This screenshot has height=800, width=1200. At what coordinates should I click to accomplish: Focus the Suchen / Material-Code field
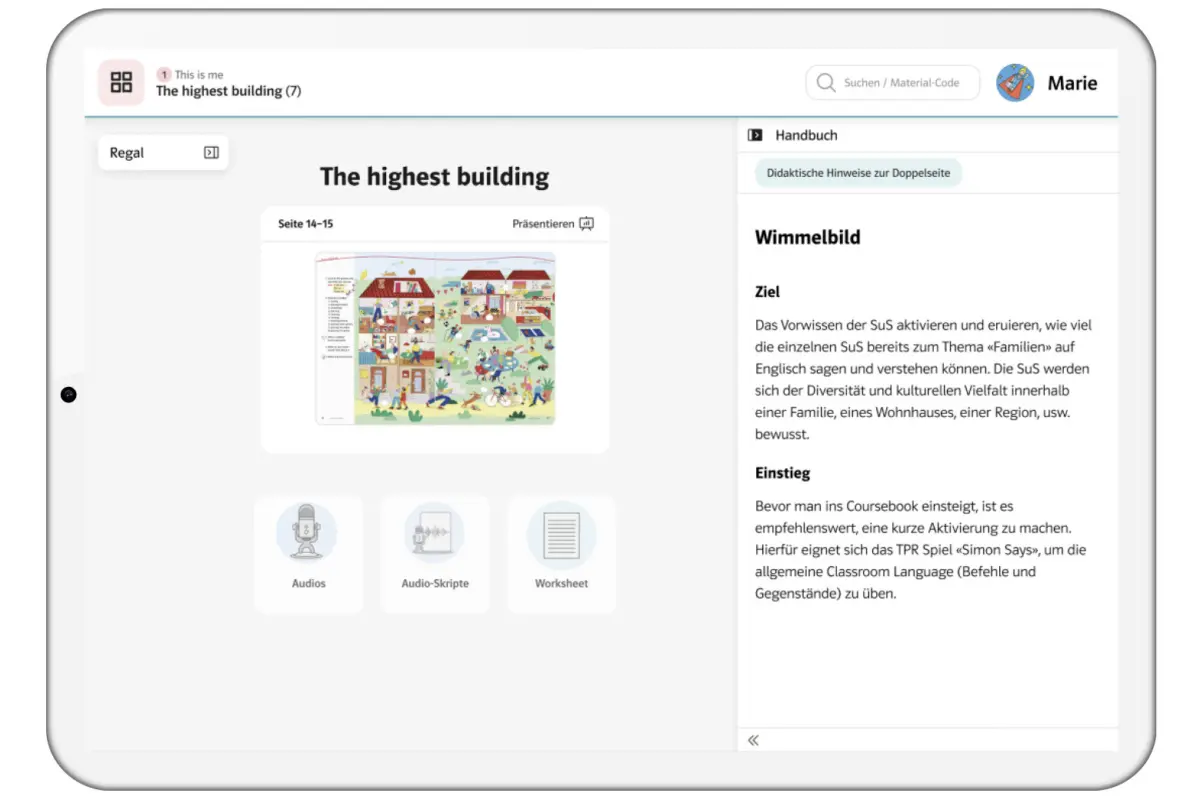tap(893, 83)
